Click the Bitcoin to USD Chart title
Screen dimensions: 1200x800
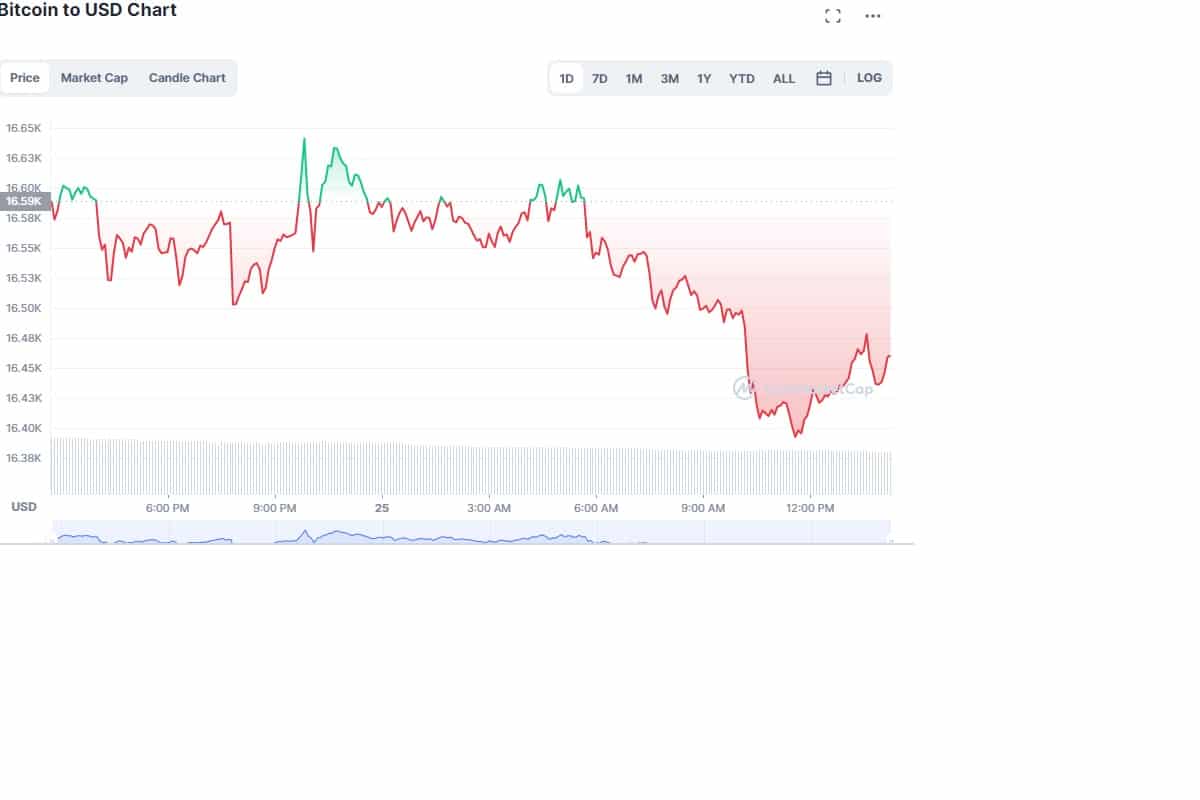(88, 10)
